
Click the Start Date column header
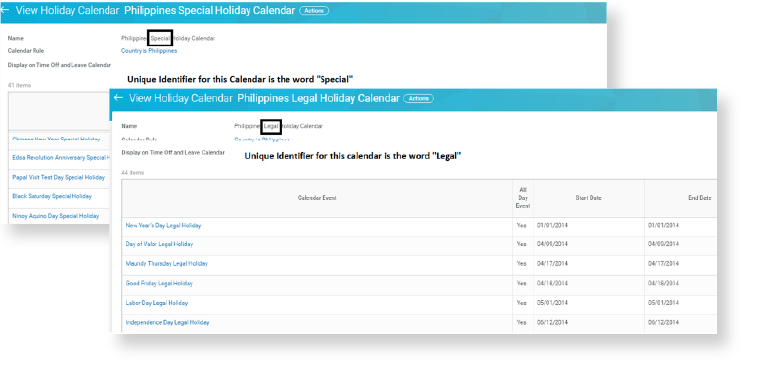[589, 198]
